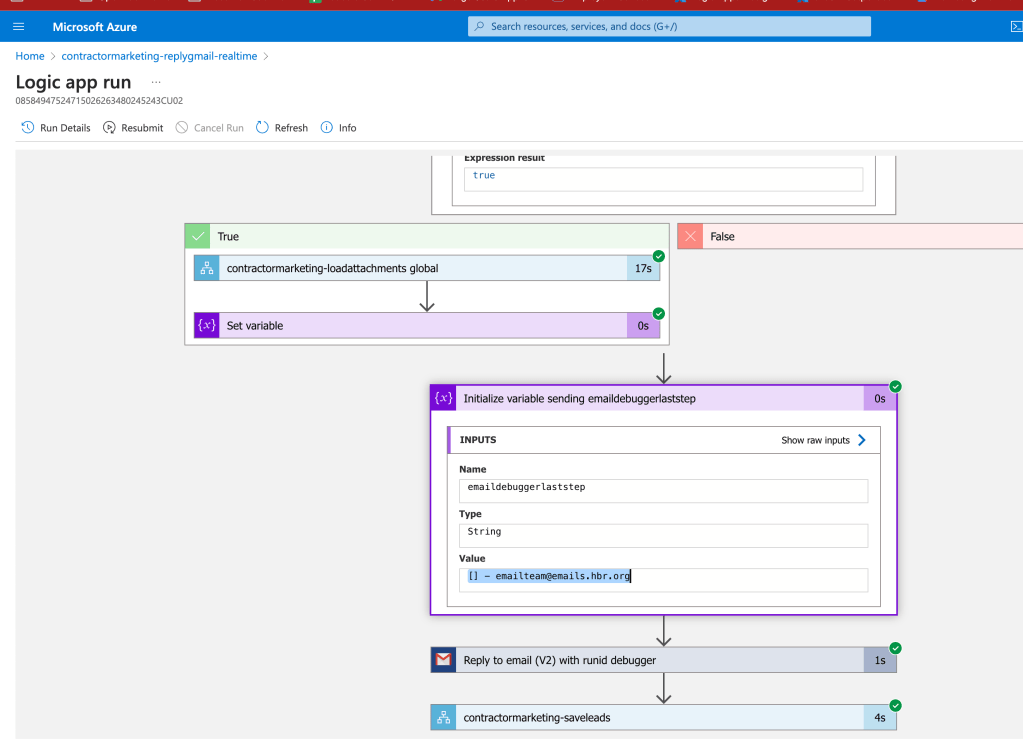Image resolution: width=1023 pixels, height=742 pixels.
Task: Click the 4s duration badge
Action: (880, 718)
